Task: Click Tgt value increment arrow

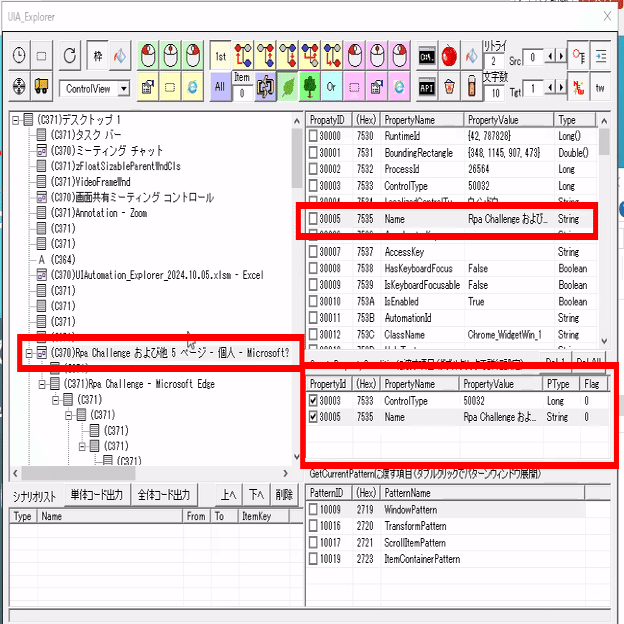Action: pyautogui.click(x=561, y=87)
